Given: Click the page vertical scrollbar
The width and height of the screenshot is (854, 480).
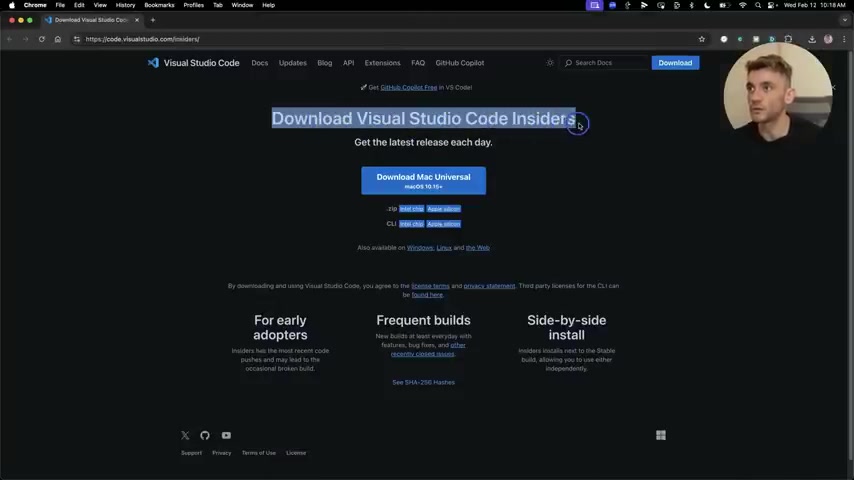Looking at the screenshot, I should [851, 256].
